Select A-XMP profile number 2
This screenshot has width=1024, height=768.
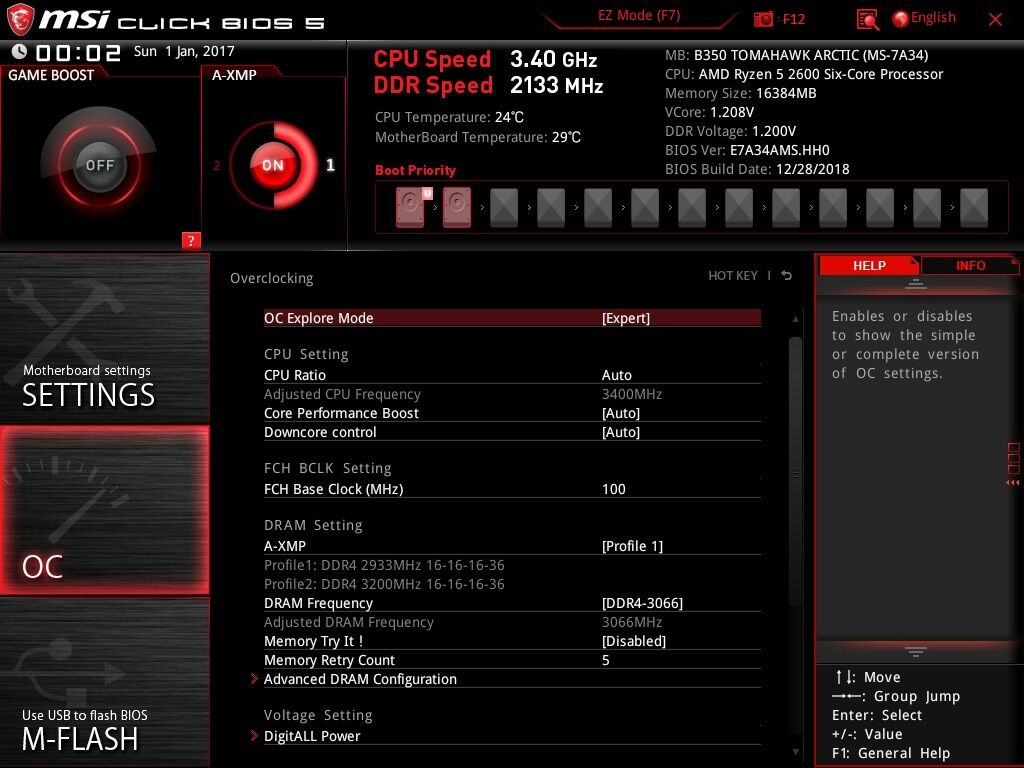click(x=216, y=166)
